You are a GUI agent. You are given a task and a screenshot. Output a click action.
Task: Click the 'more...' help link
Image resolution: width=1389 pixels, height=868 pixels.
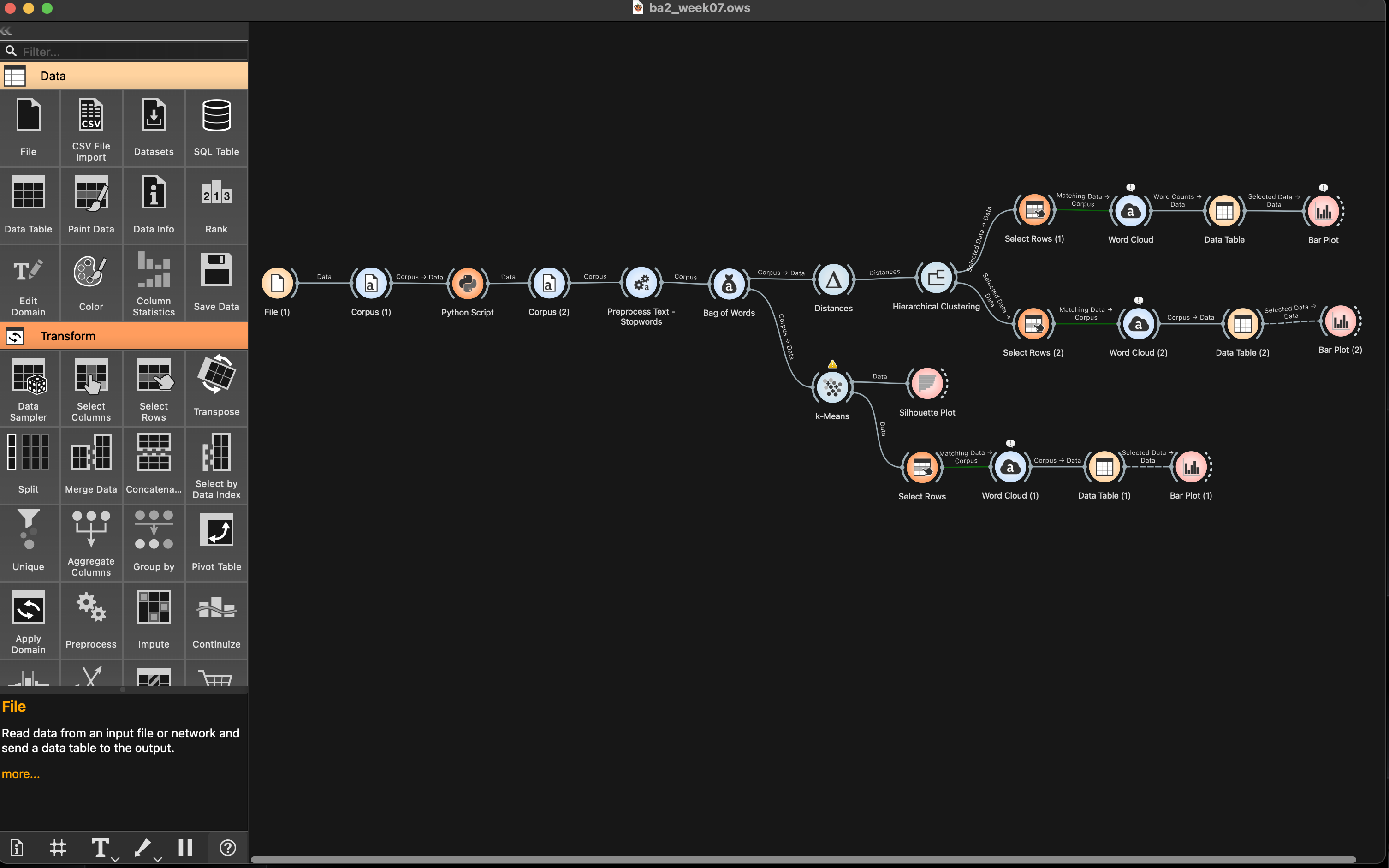(x=21, y=774)
